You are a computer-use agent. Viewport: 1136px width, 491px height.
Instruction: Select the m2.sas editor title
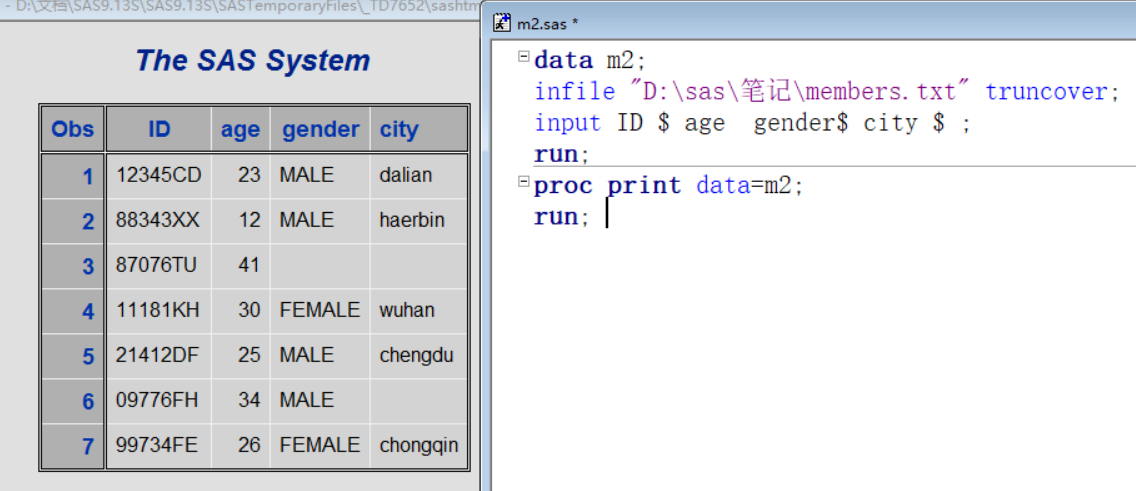(547, 23)
